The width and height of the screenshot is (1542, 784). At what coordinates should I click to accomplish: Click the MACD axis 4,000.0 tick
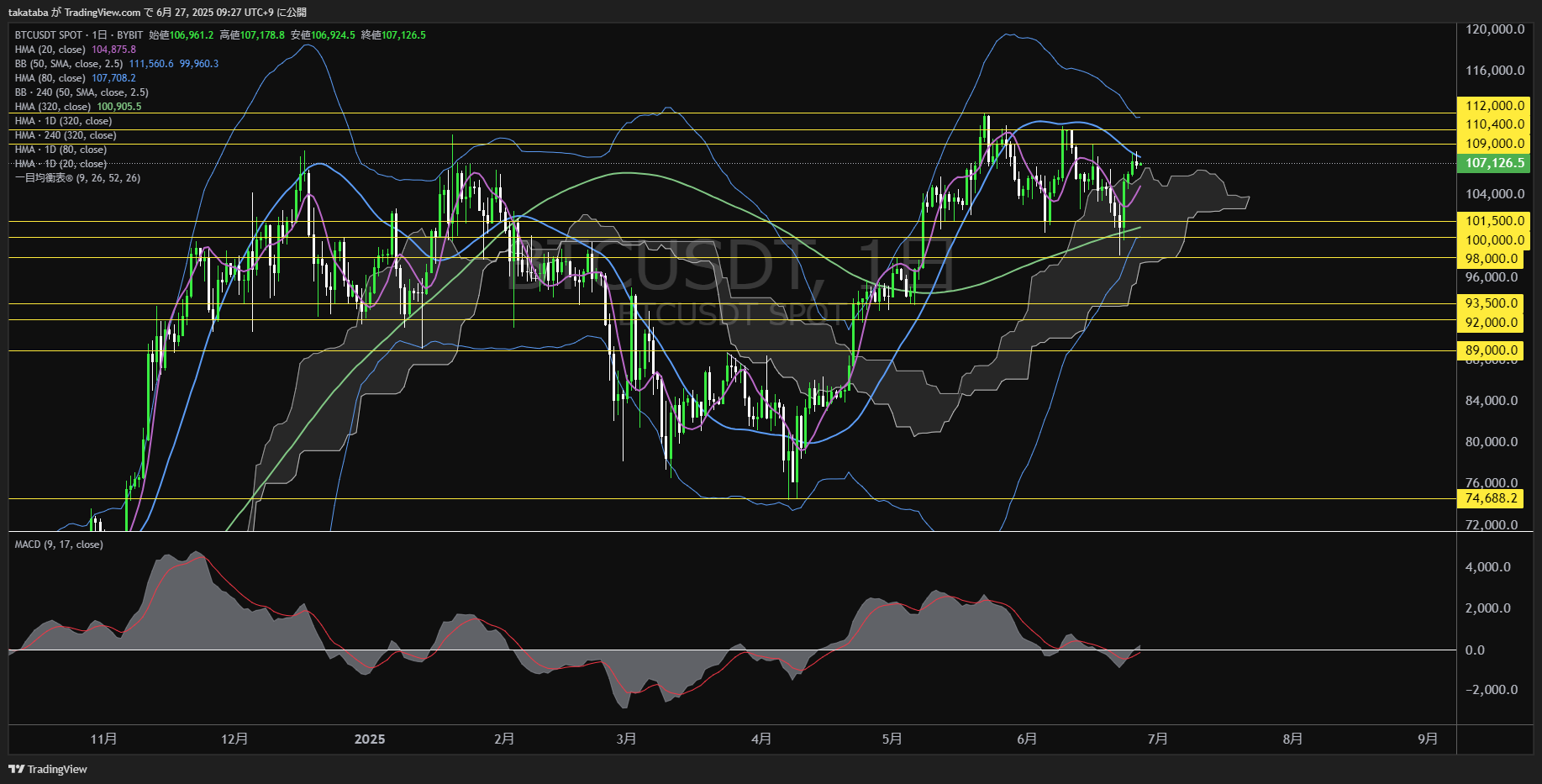1488,567
